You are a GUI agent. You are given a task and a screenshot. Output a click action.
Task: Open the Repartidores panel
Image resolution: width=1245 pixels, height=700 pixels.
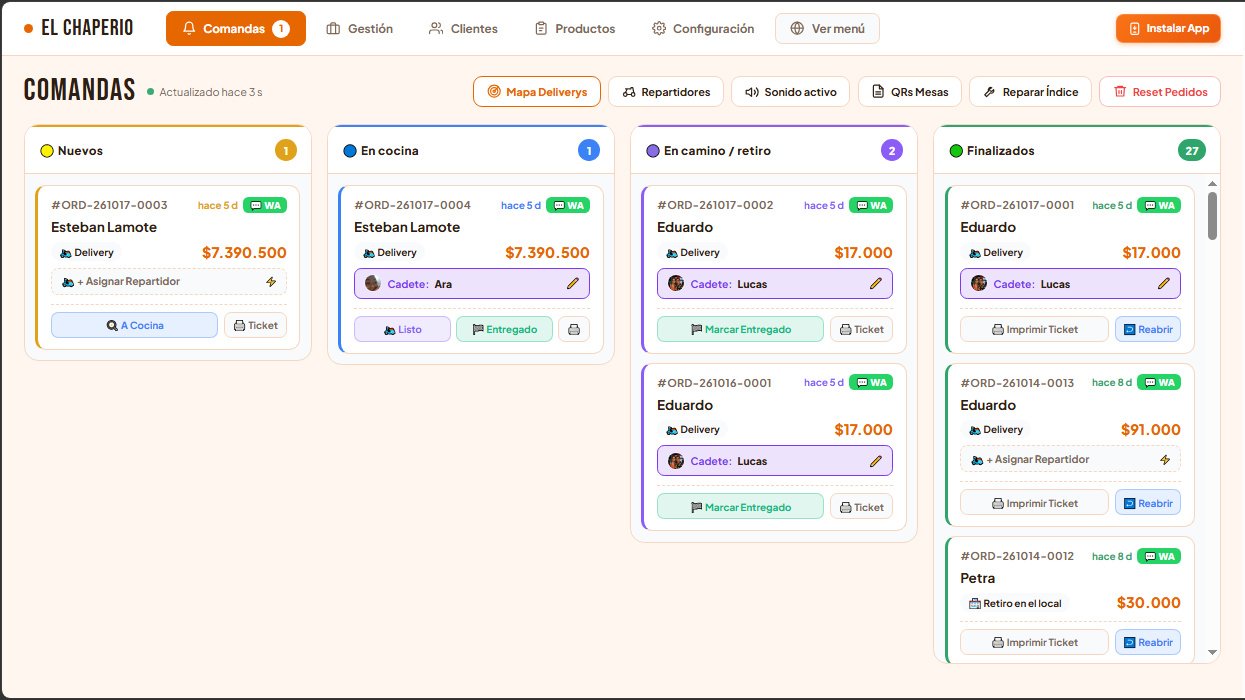pyautogui.click(x=666, y=91)
